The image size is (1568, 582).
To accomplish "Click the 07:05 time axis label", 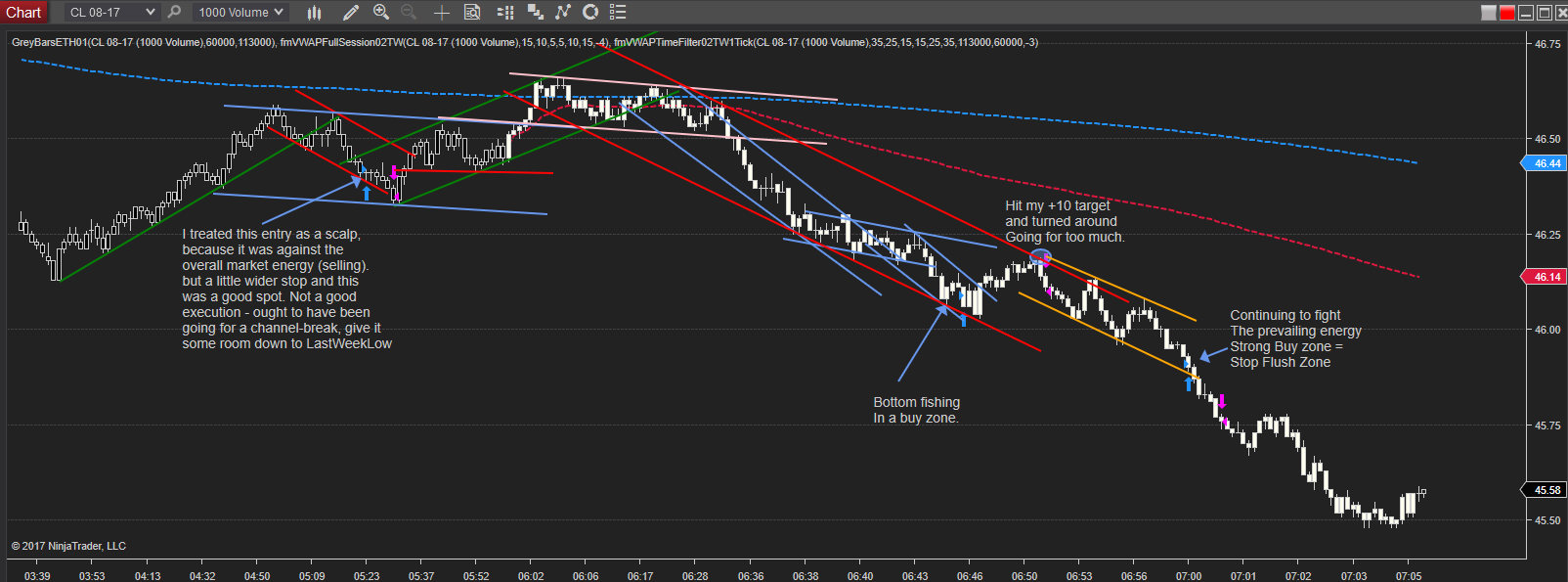I will 1409,576.
